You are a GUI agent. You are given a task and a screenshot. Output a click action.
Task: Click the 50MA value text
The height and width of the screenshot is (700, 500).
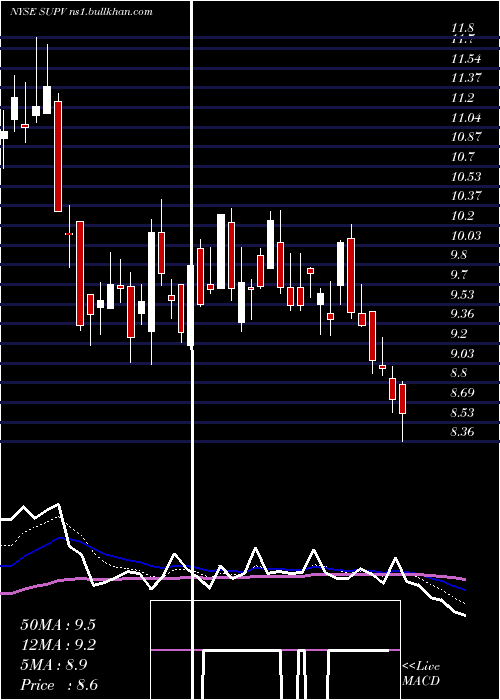click(58, 624)
